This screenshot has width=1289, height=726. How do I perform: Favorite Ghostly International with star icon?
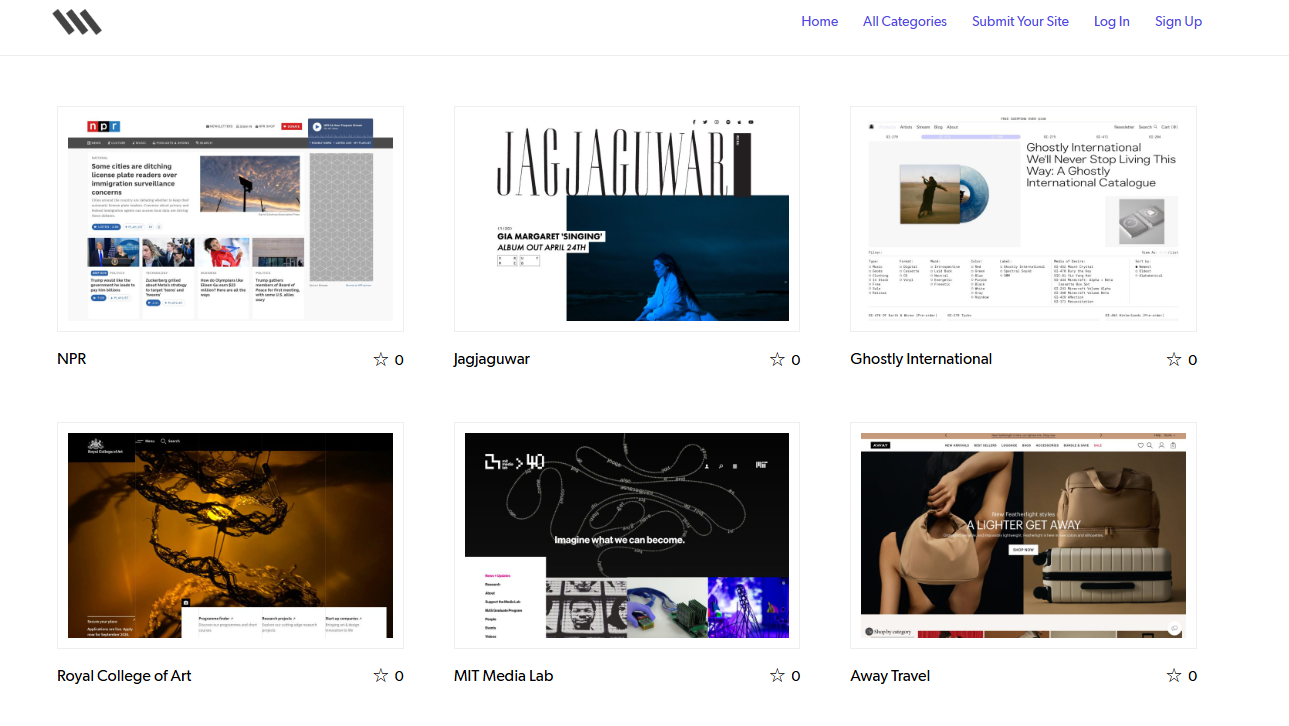click(1174, 359)
